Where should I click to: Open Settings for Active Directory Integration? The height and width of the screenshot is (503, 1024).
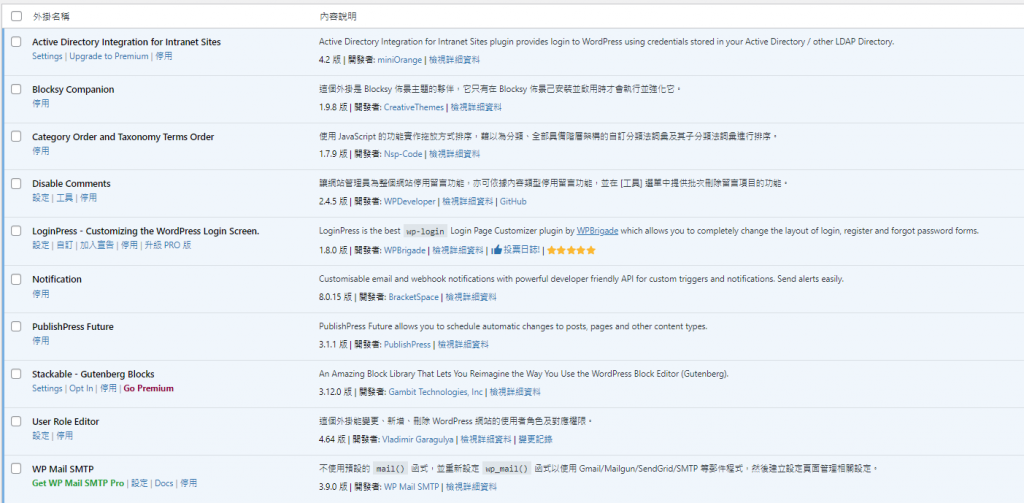(47, 56)
